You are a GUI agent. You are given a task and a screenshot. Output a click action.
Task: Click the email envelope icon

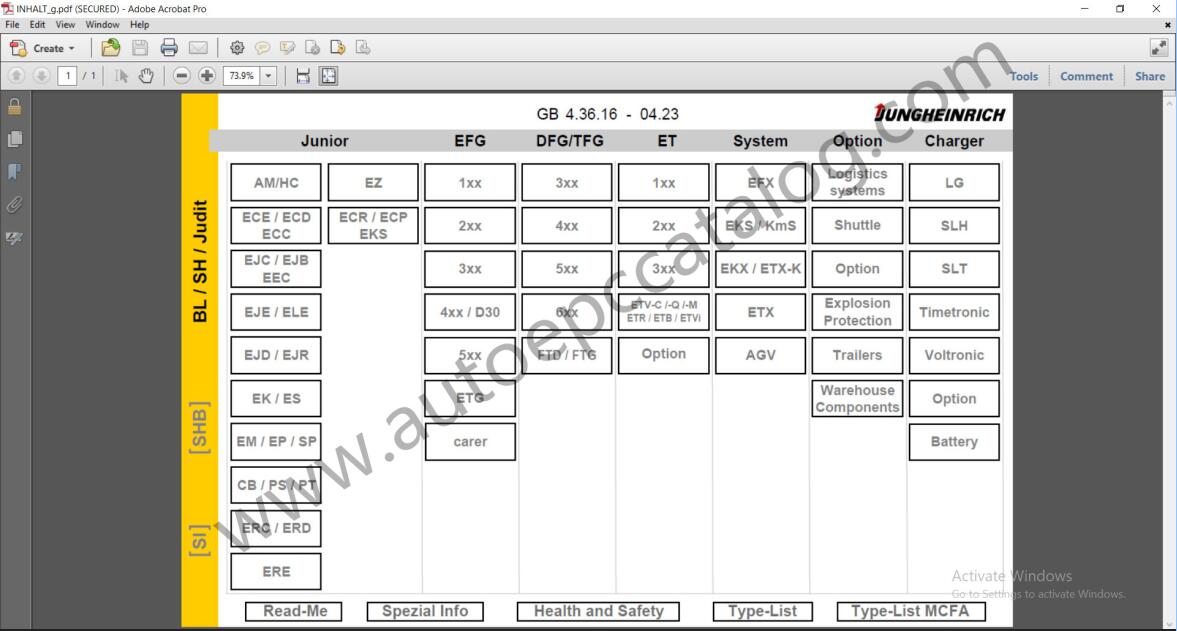click(x=198, y=48)
